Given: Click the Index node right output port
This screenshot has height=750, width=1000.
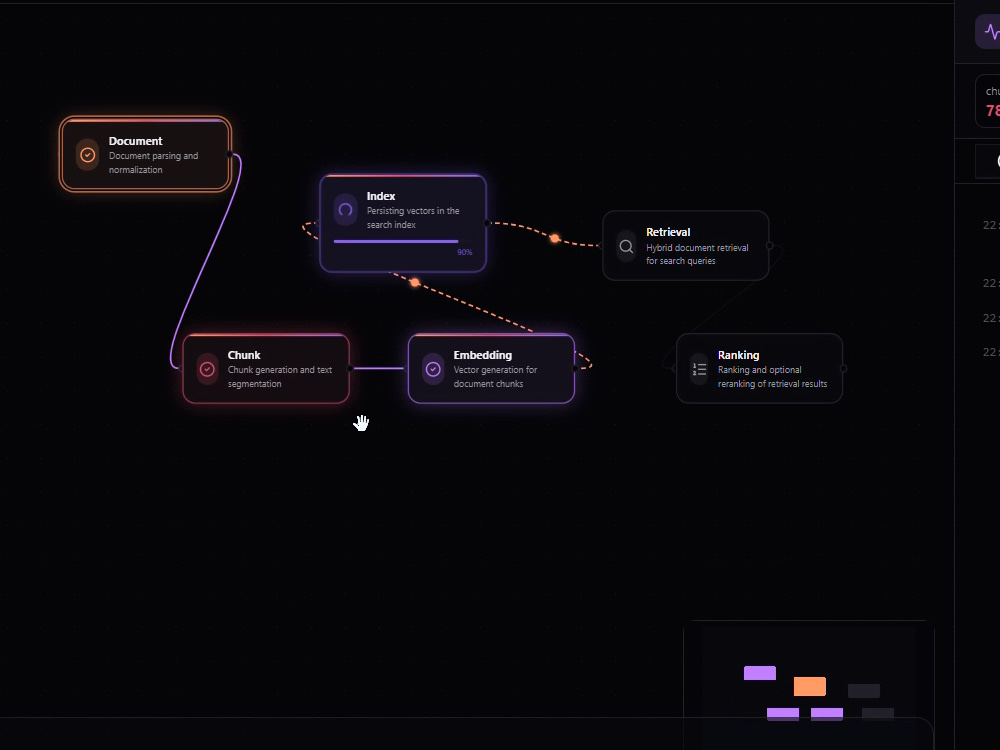Looking at the screenshot, I should tap(487, 223).
